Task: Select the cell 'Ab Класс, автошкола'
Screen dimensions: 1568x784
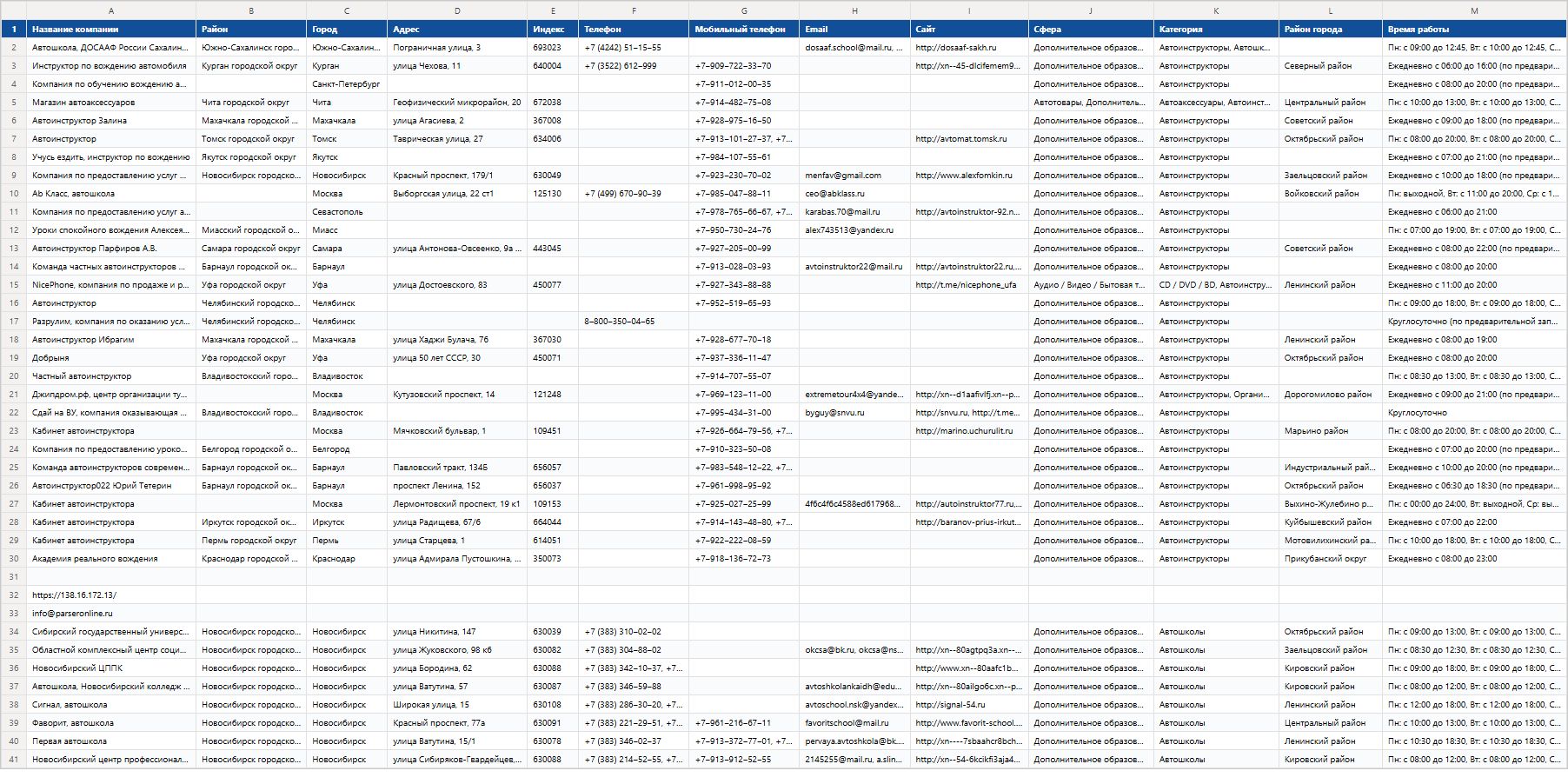Action: pyautogui.click(x=111, y=194)
